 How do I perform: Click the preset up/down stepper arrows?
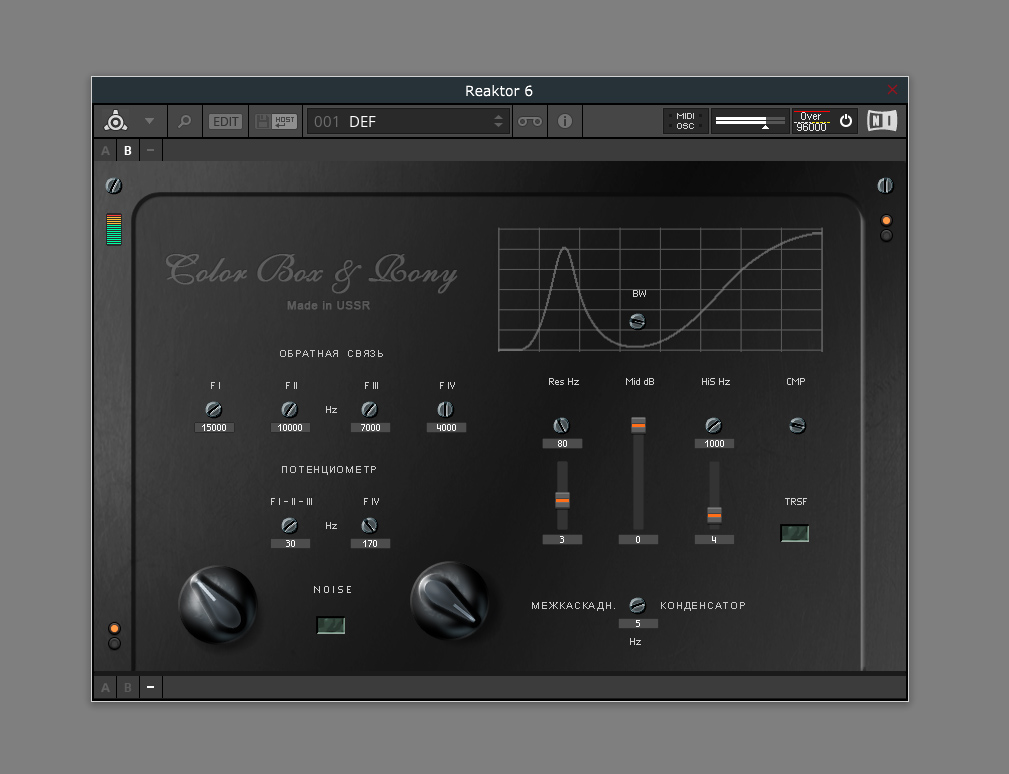click(499, 121)
